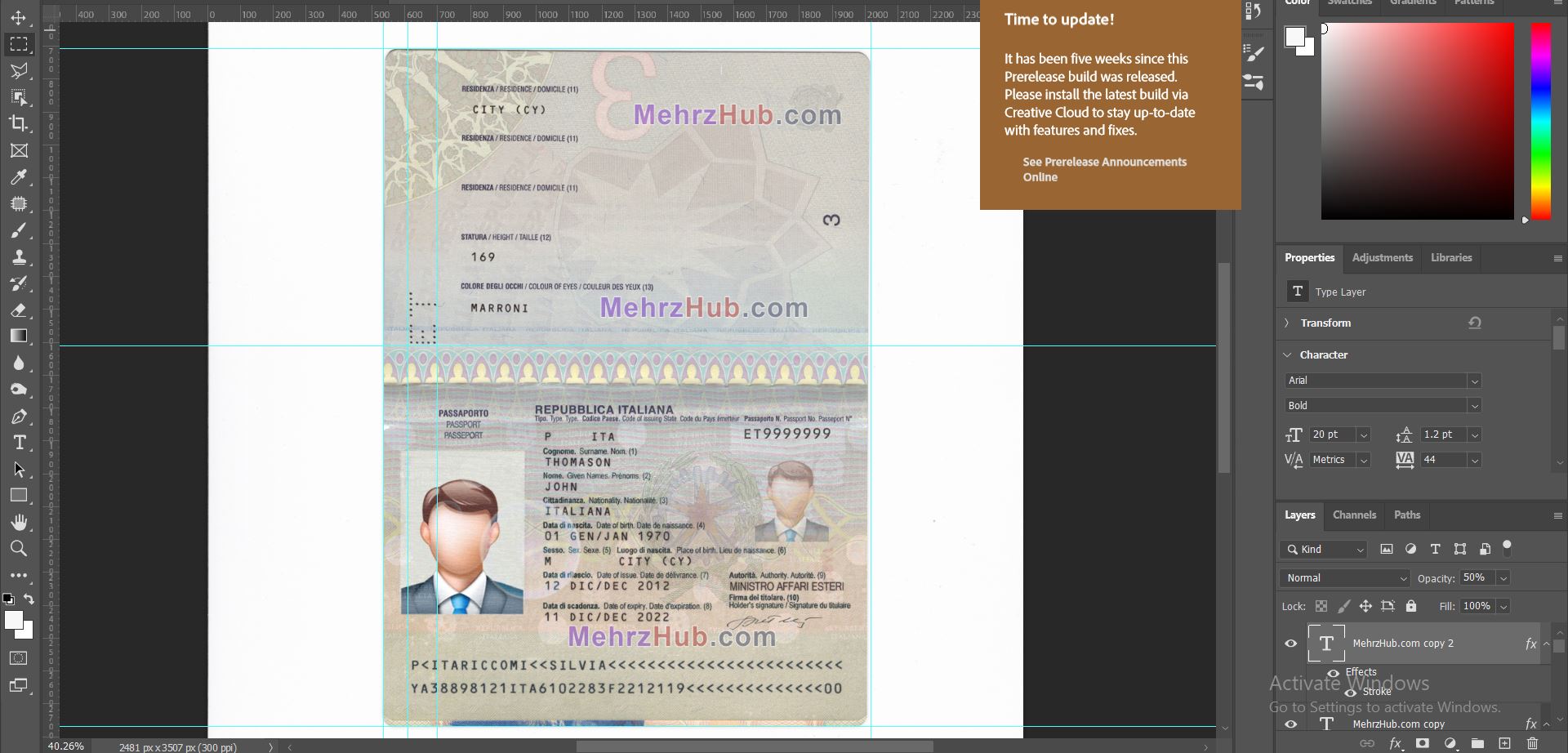Select the History Brush tool
1568x753 pixels.
[x=19, y=283]
